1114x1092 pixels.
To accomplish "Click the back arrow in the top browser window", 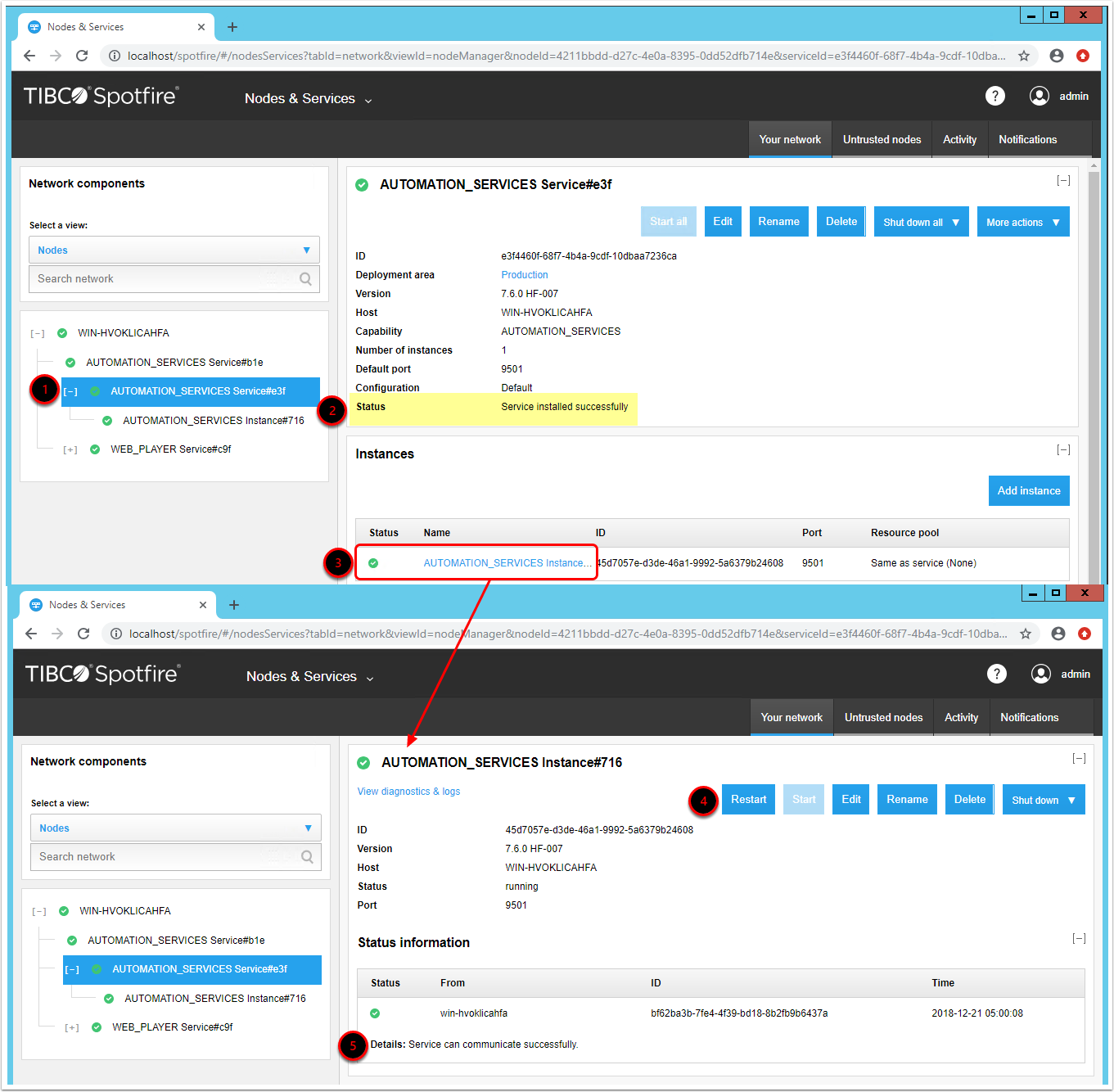I will (x=29, y=56).
